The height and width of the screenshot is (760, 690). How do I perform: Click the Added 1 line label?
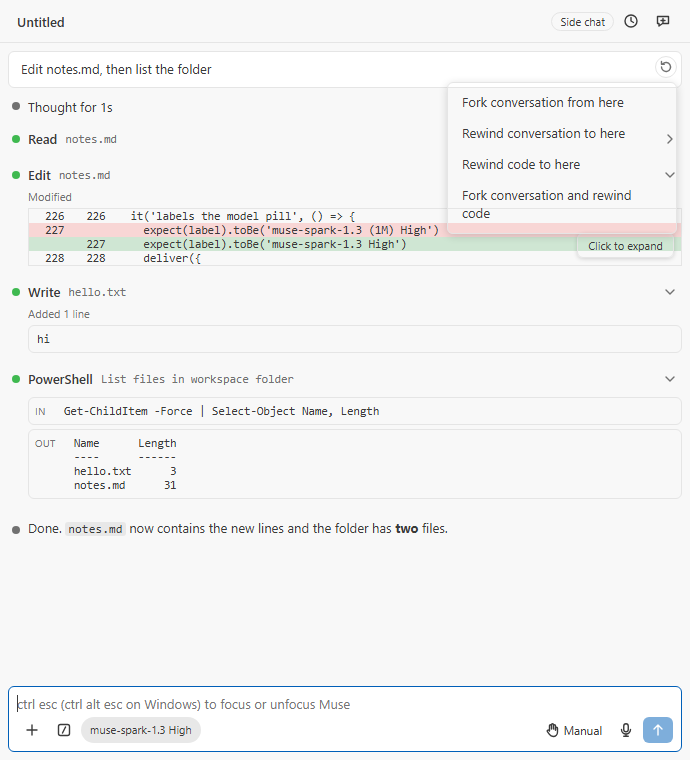tap(59, 314)
